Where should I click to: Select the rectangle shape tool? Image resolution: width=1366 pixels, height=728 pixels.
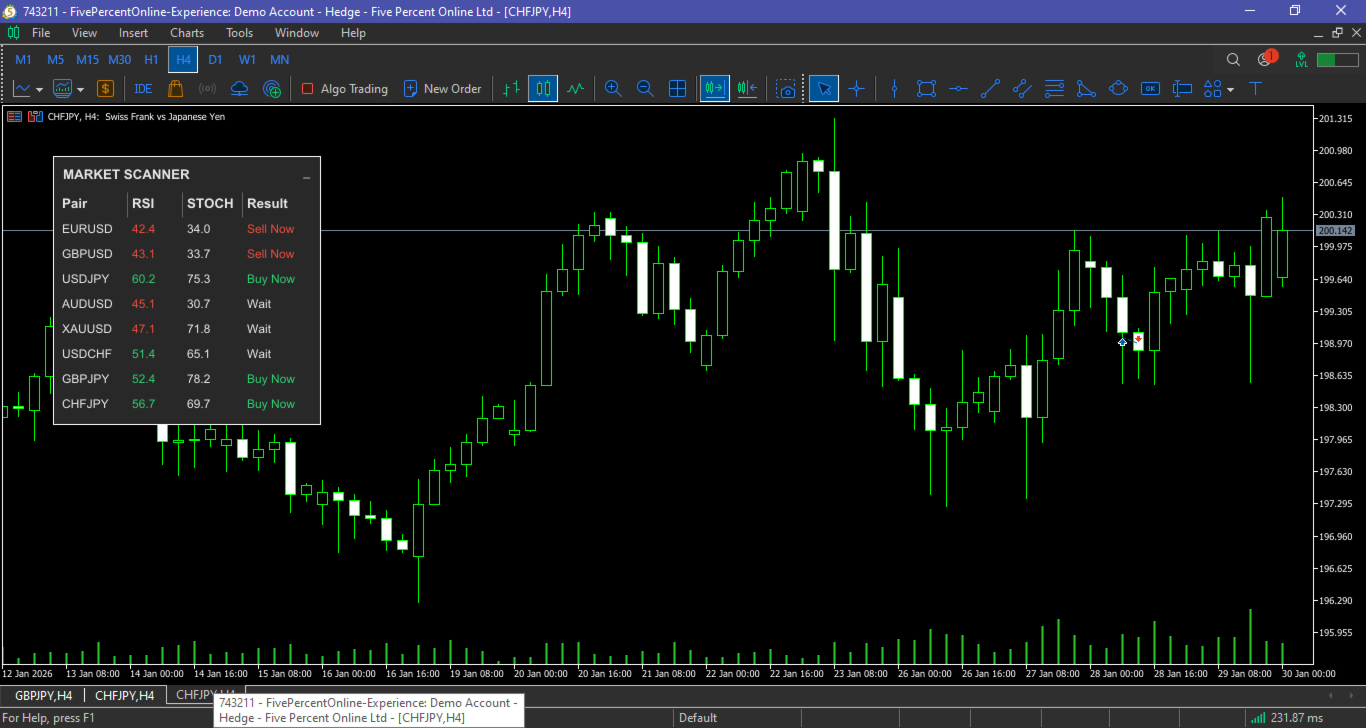click(x=926, y=89)
